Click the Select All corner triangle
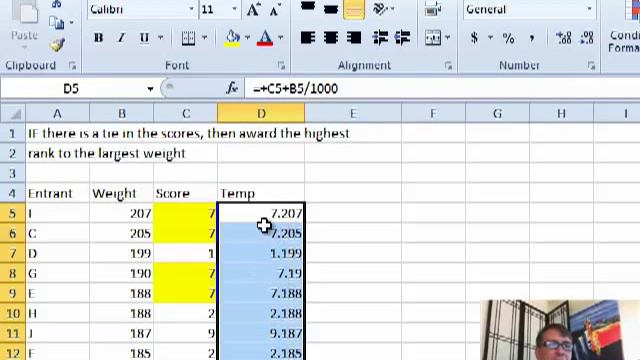The image size is (640, 360). point(13,113)
